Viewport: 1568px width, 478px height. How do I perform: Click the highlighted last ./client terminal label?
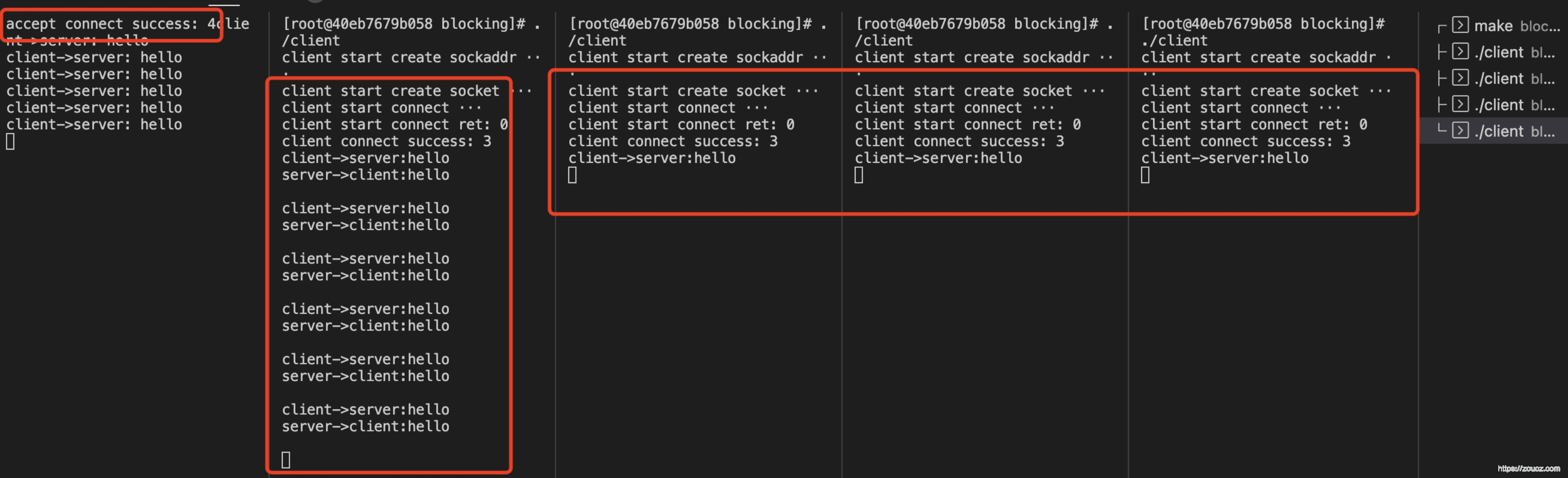tap(1499, 131)
